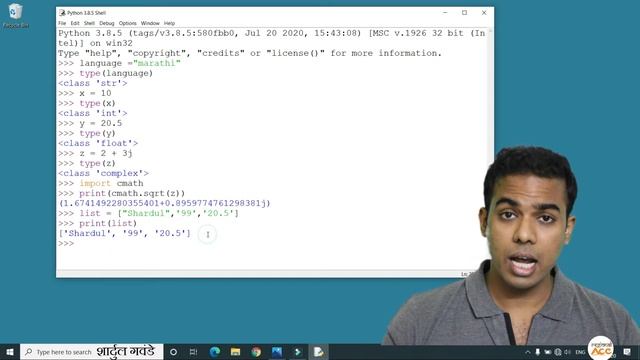This screenshot has height=360, width=640.
Task: Click the ENG language indicator
Action: [580, 352]
